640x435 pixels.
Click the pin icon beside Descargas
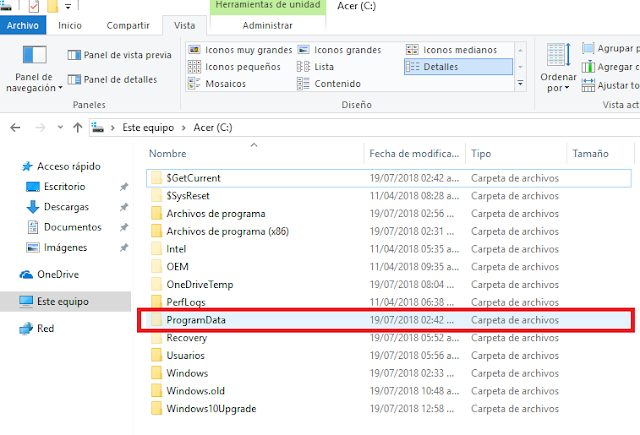coord(124,207)
